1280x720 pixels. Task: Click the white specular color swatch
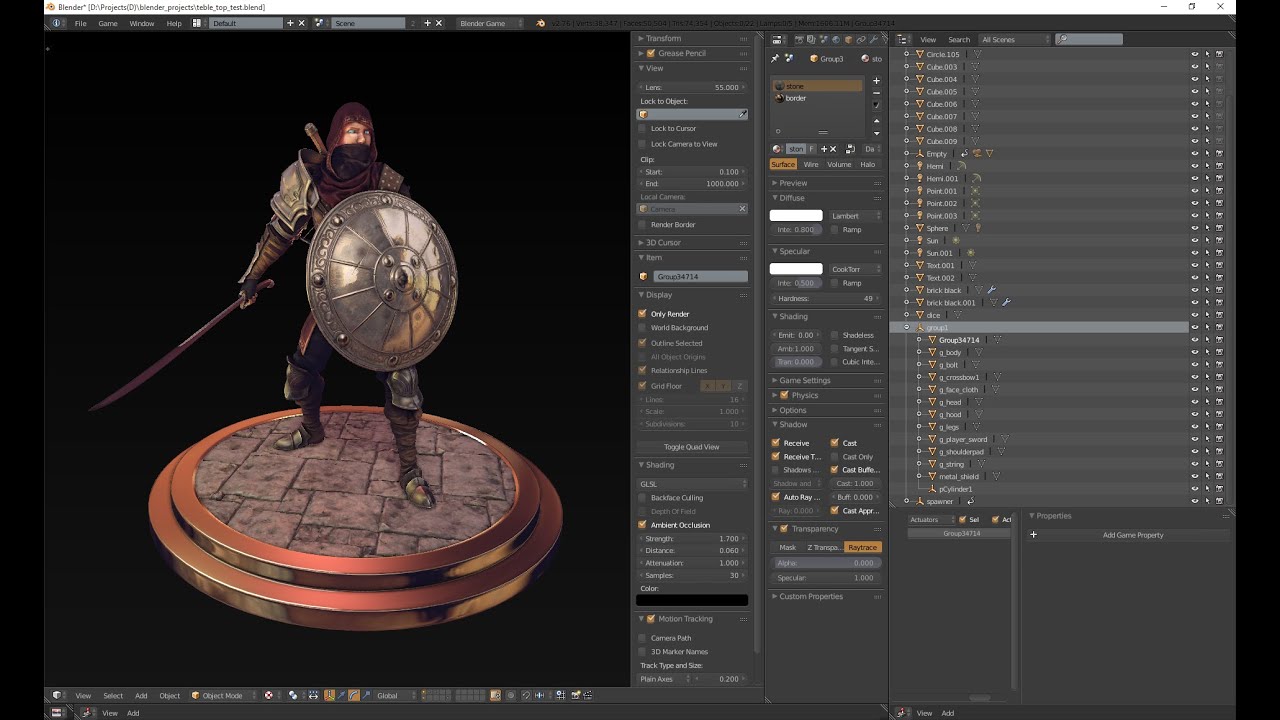coord(796,269)
